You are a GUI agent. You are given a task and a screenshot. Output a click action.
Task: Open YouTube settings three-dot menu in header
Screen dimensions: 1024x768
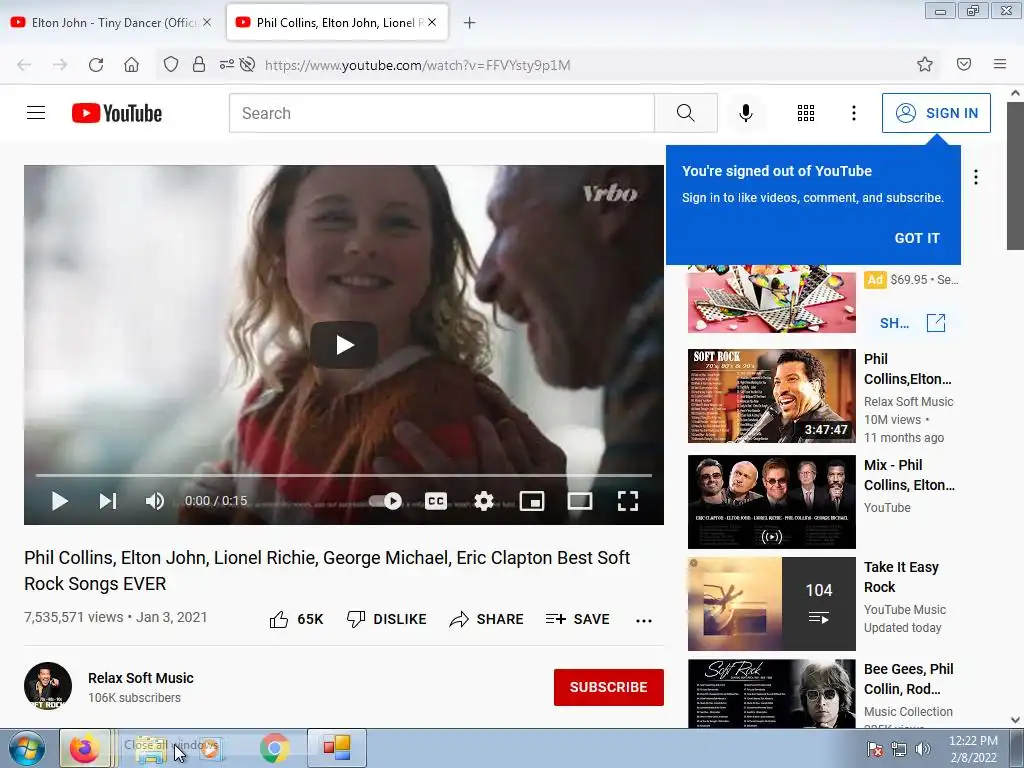click(854, 113)
